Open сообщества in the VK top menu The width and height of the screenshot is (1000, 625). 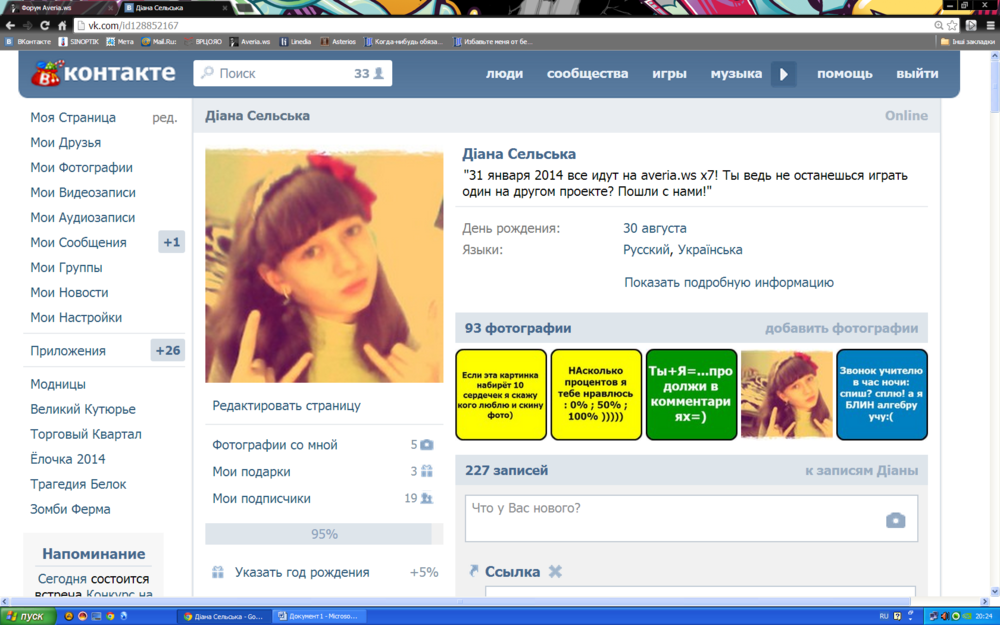pos(587,73)
